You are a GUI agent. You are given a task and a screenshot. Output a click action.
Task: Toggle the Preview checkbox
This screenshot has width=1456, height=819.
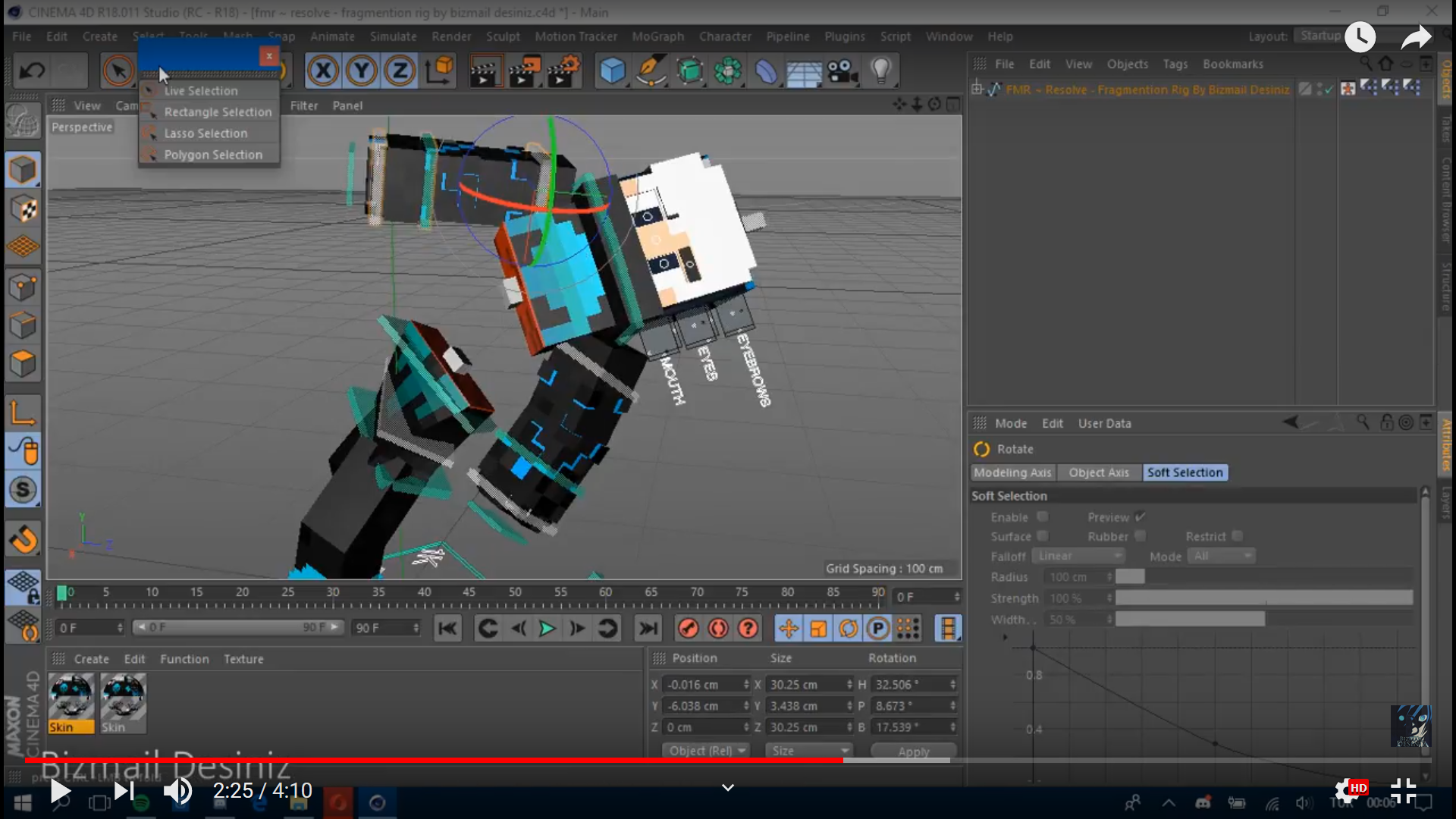pyautogui.click(x=1140, y=516)
